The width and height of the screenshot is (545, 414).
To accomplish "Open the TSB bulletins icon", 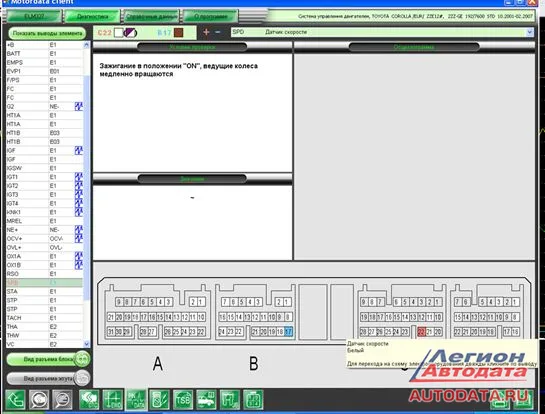I will click(x=183, y=400).
